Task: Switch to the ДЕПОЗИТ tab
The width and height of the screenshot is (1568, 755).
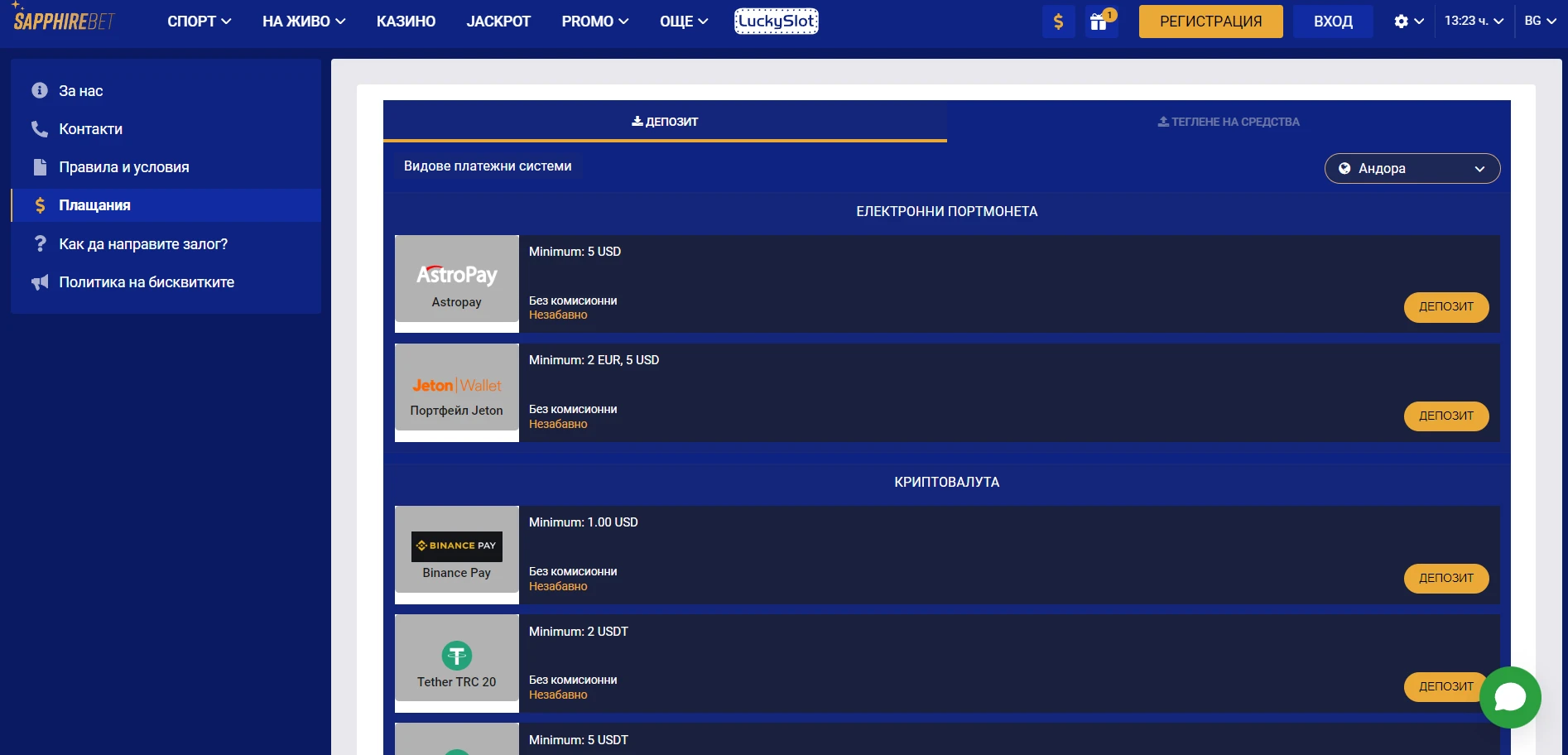Action: pos(665,122)
